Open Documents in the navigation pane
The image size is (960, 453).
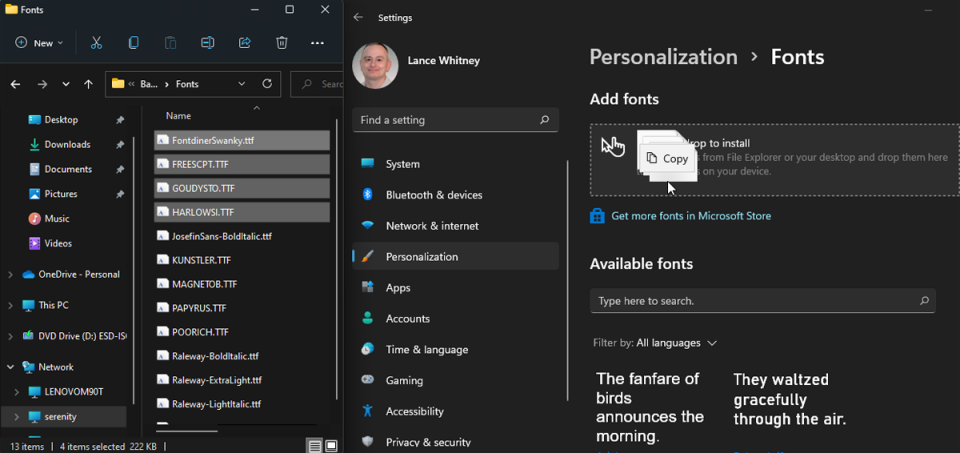pos(68,169)
